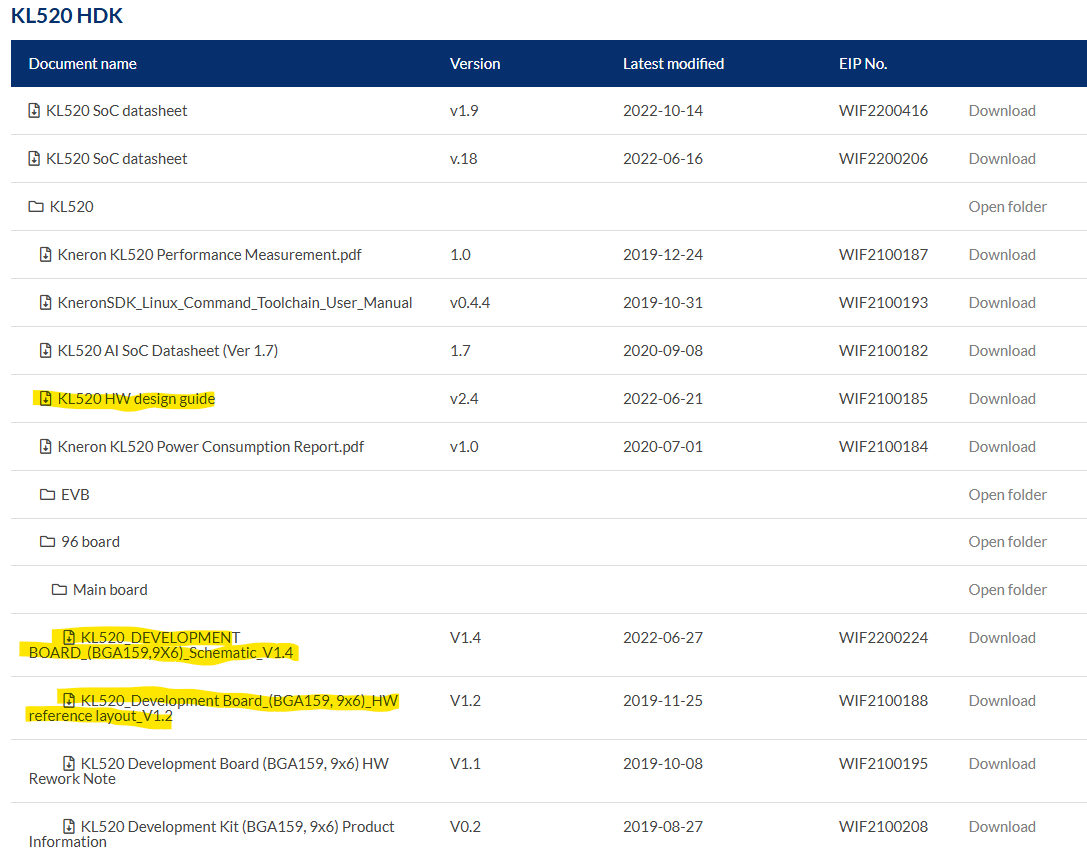Click the EVB folder icon

(x=48, y=494)
